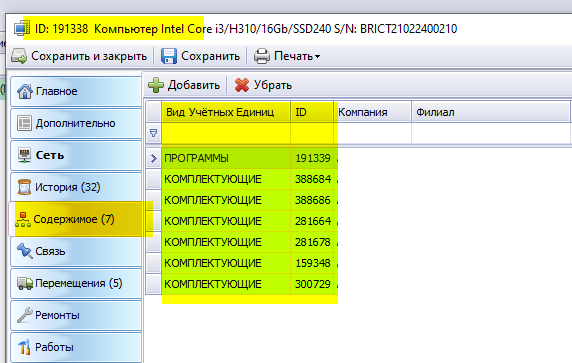Open the Работы tab

[76, 347]
